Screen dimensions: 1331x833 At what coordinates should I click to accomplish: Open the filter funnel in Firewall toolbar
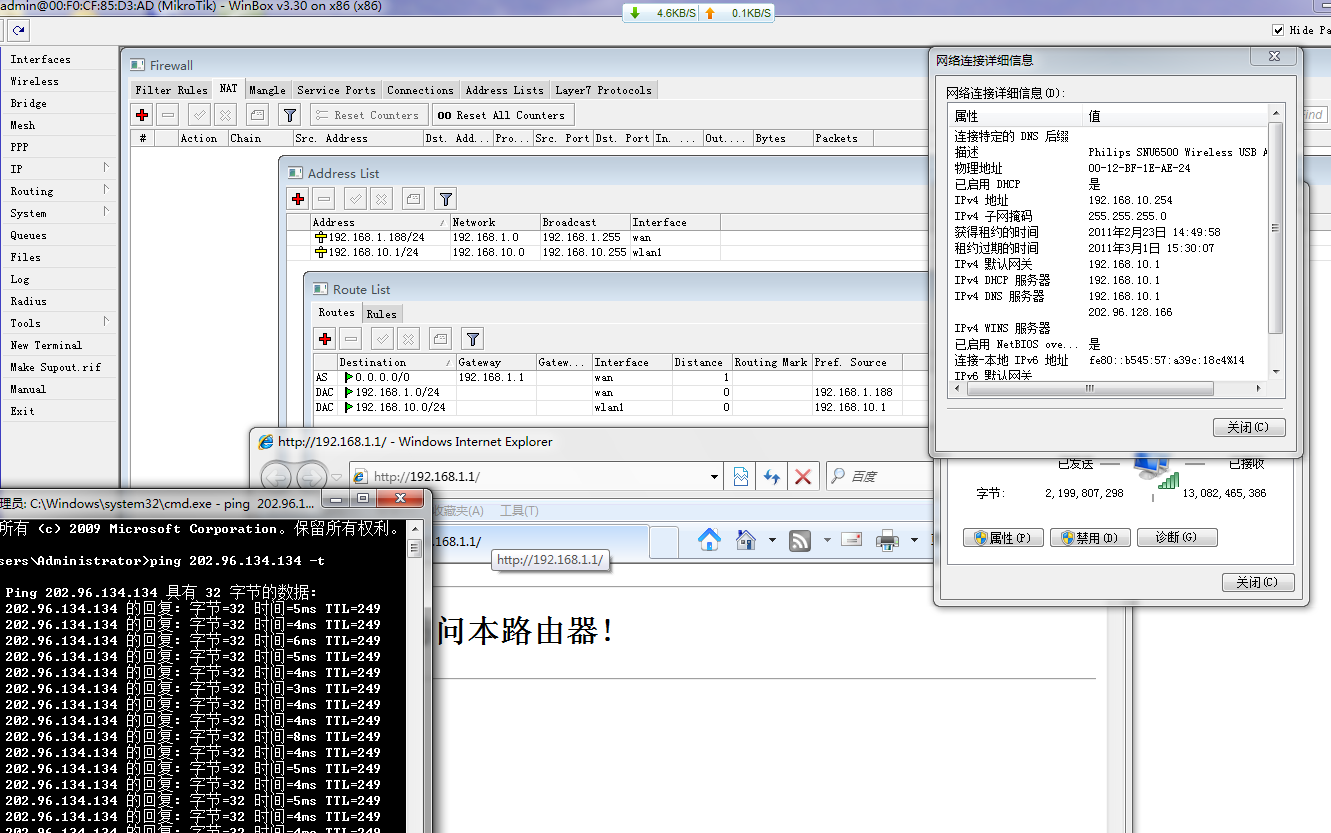(289, 115)
